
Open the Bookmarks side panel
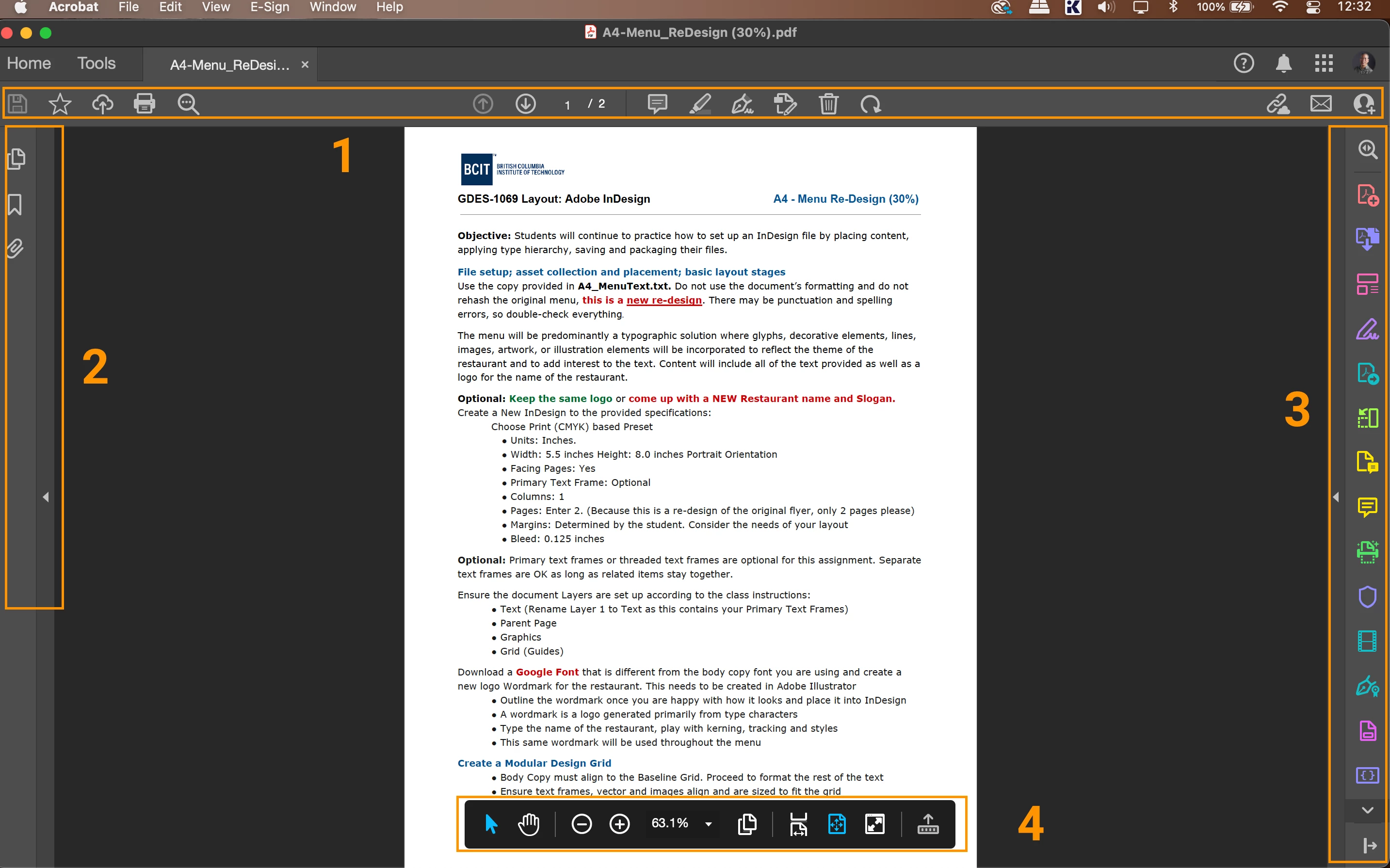click(16, 204)
